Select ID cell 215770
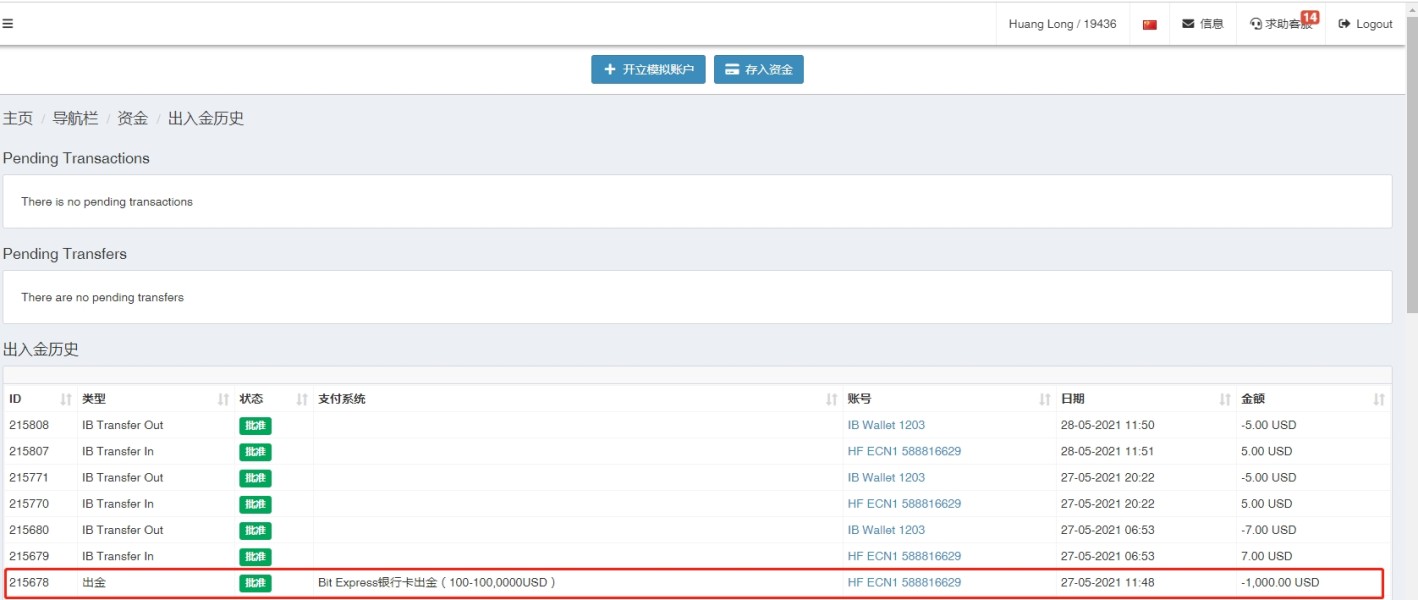1418x600 pixels. 29,504
